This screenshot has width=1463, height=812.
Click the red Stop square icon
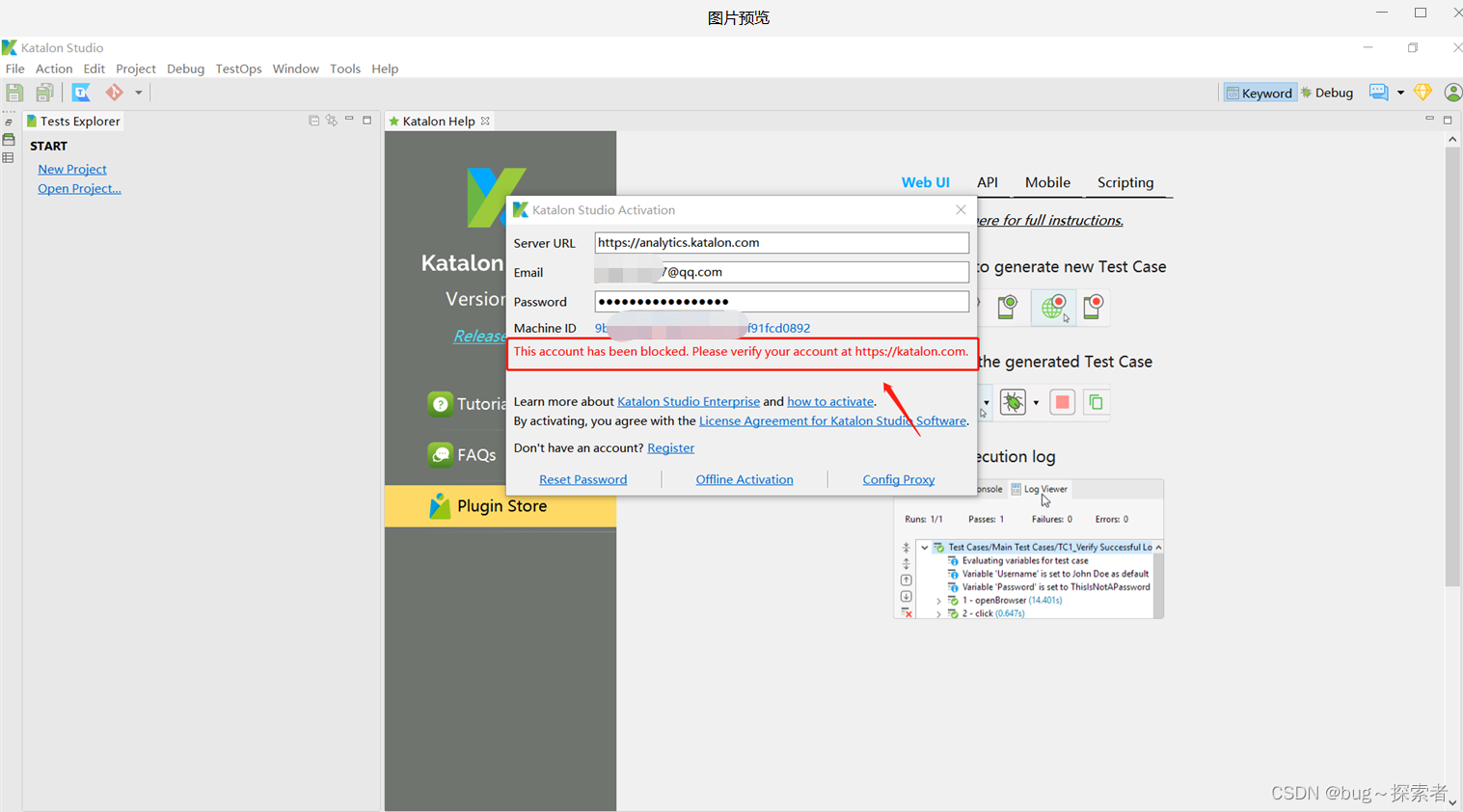point(1062,402)
